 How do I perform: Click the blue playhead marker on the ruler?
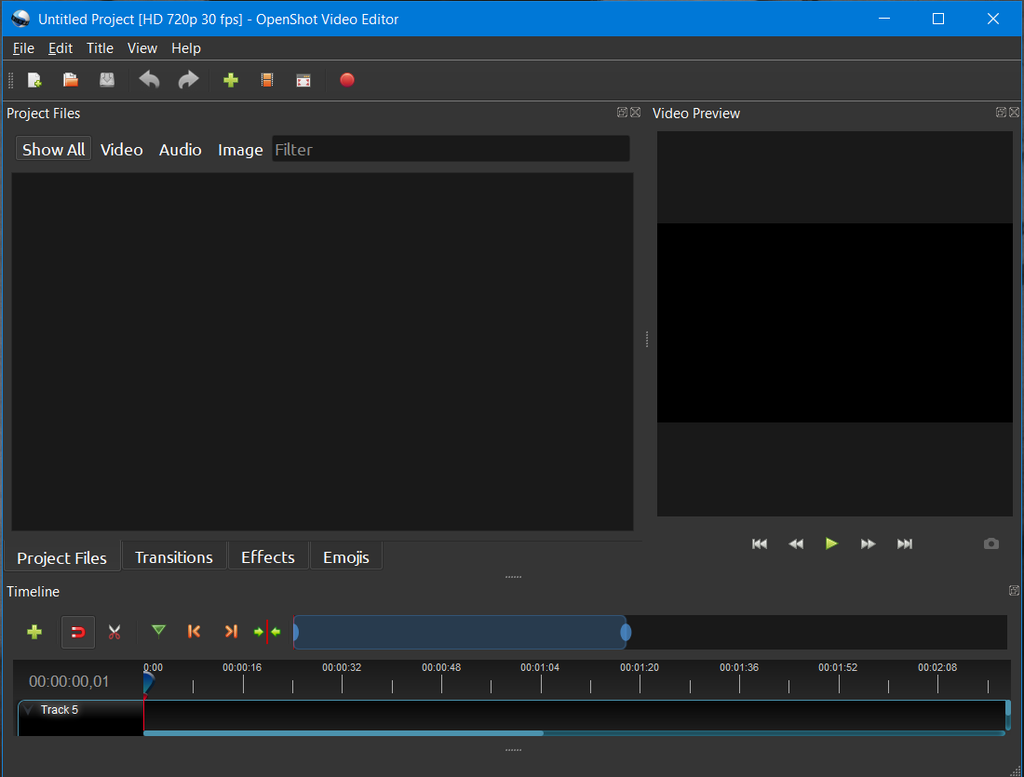(x=148, y=683)
